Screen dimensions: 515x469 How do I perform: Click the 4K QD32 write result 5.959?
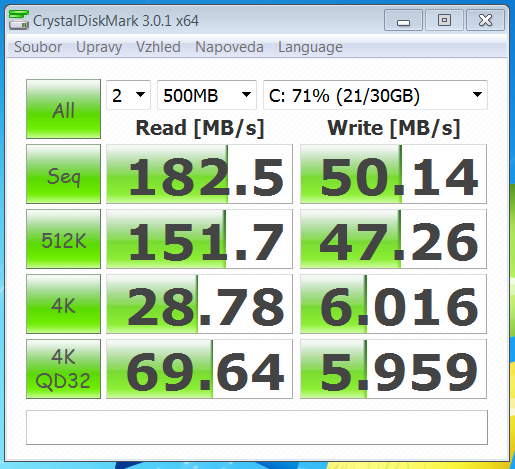(x=393, y=369)
